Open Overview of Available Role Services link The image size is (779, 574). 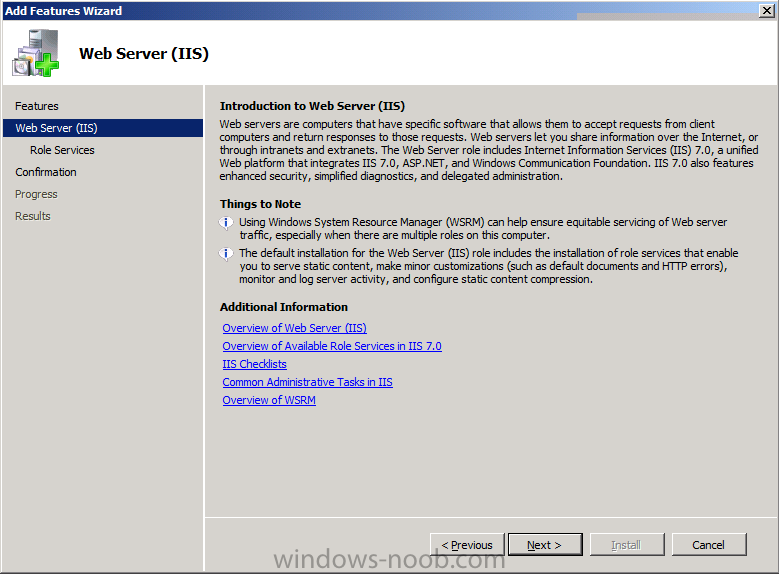tap(332, 346)
